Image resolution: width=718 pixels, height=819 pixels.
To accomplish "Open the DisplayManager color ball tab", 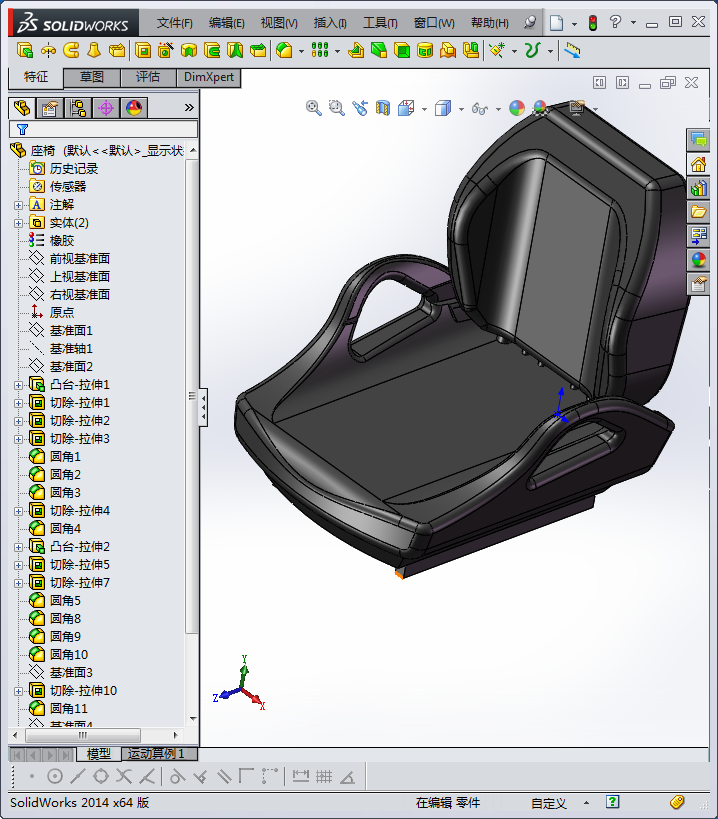I will [134, 108].
